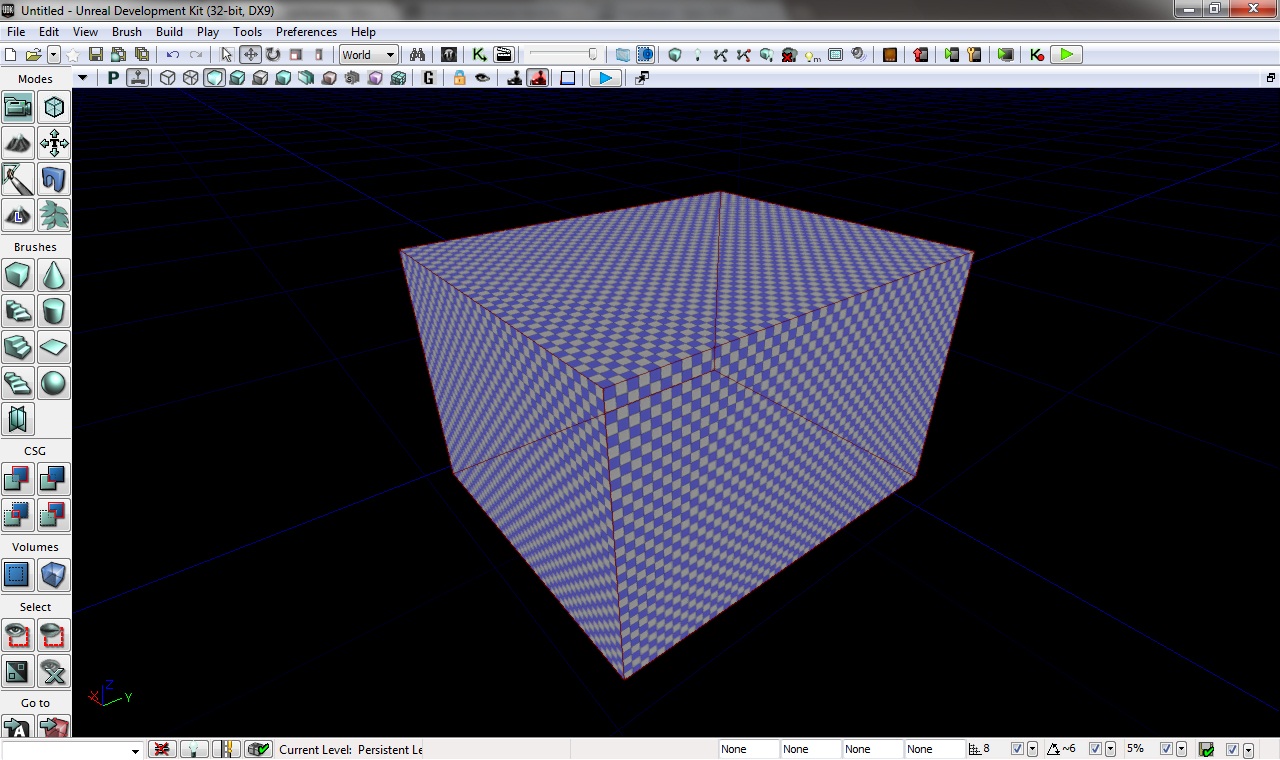Image resolution: width=1280 pixels, height=760 pixels.
Task: Open the viewport options dropdown arrow
Action: pos(83,78)
